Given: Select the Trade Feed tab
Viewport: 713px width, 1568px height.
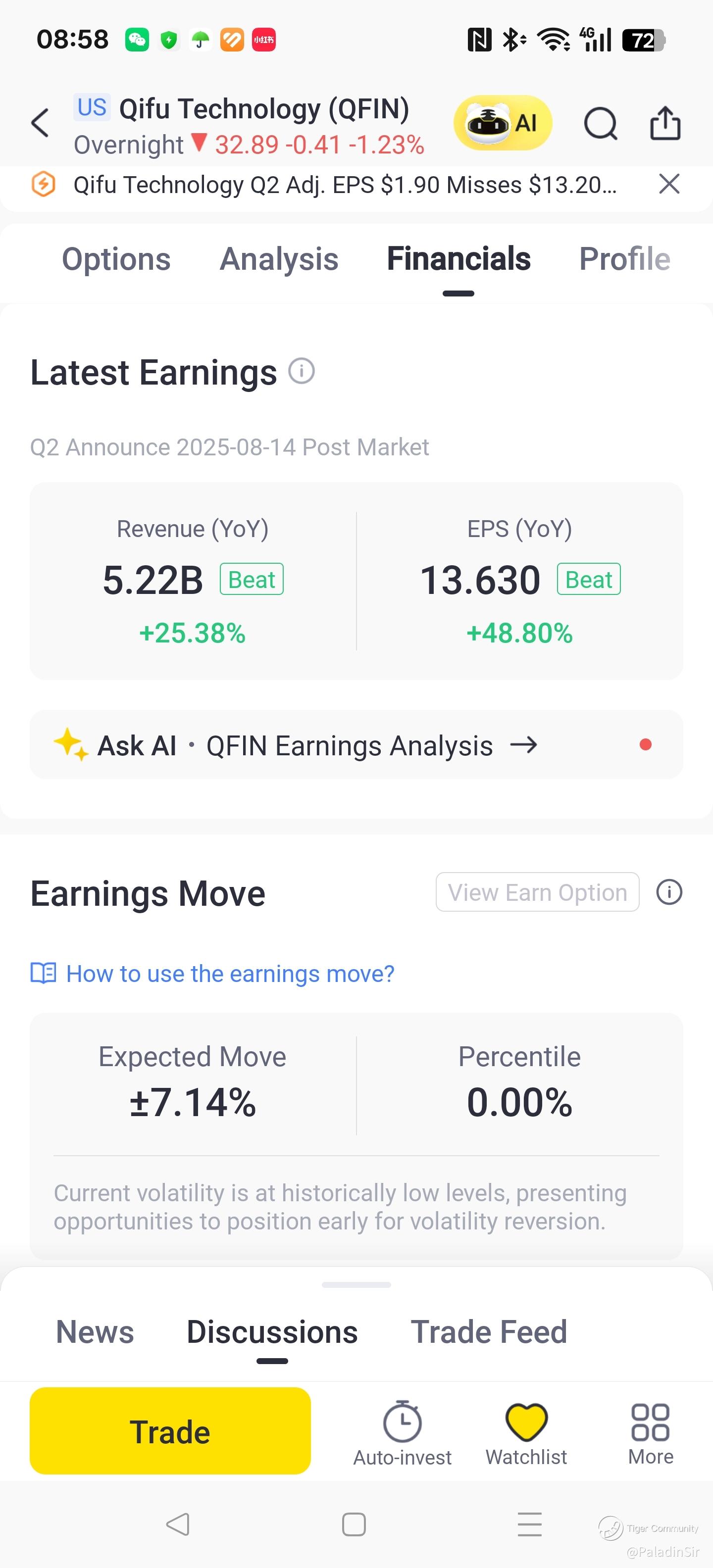Looking at the screenshot, I should (x=489, y=1332).
